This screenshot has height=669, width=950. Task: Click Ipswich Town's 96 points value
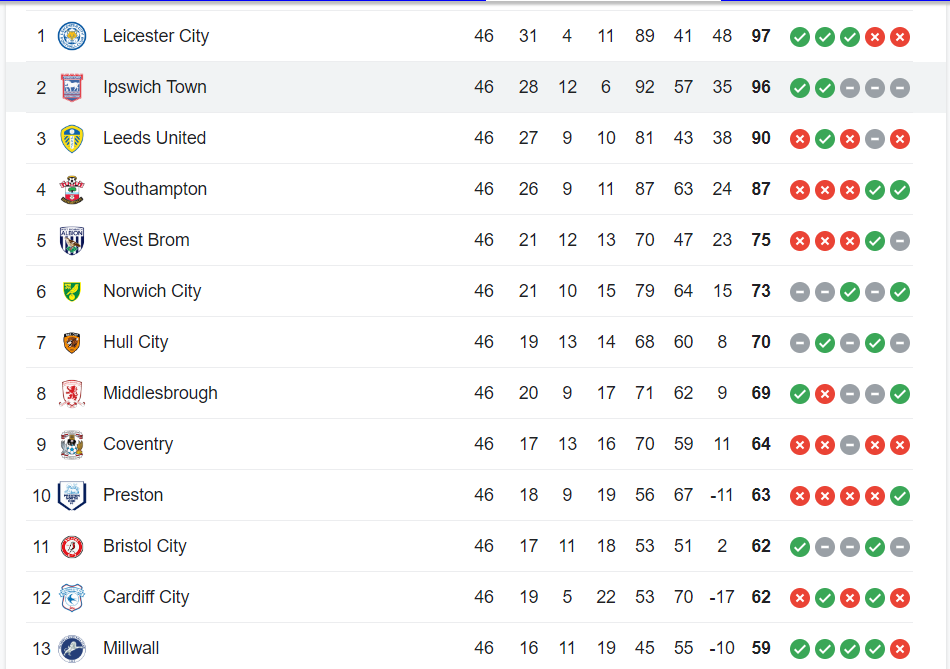tap(761, 87)
